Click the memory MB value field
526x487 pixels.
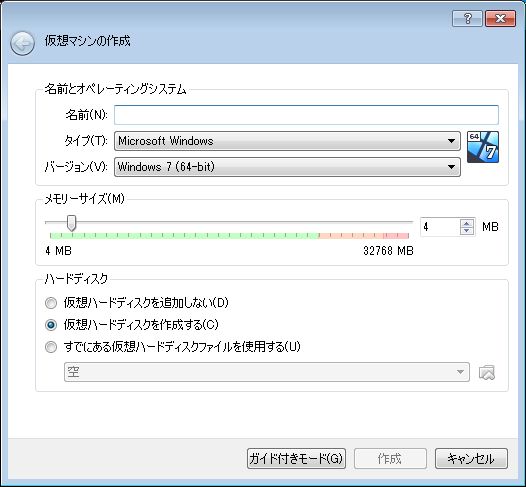point(440,227)
